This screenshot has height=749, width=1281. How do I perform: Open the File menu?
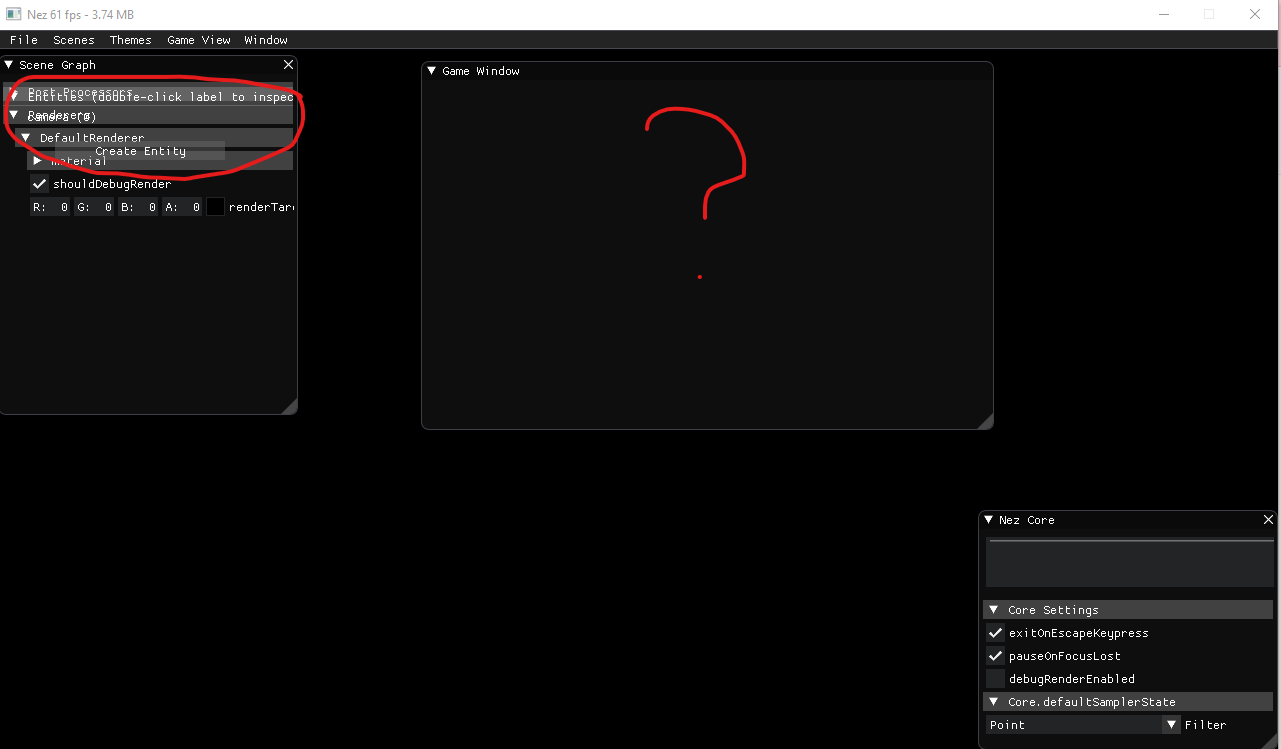coord(23,40)
